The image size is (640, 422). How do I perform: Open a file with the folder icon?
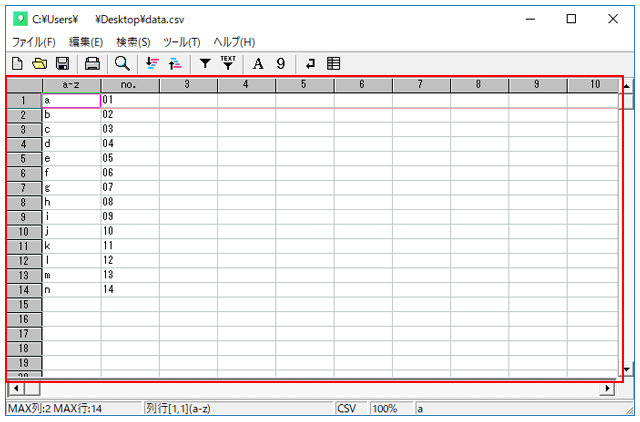click(40, 64)
